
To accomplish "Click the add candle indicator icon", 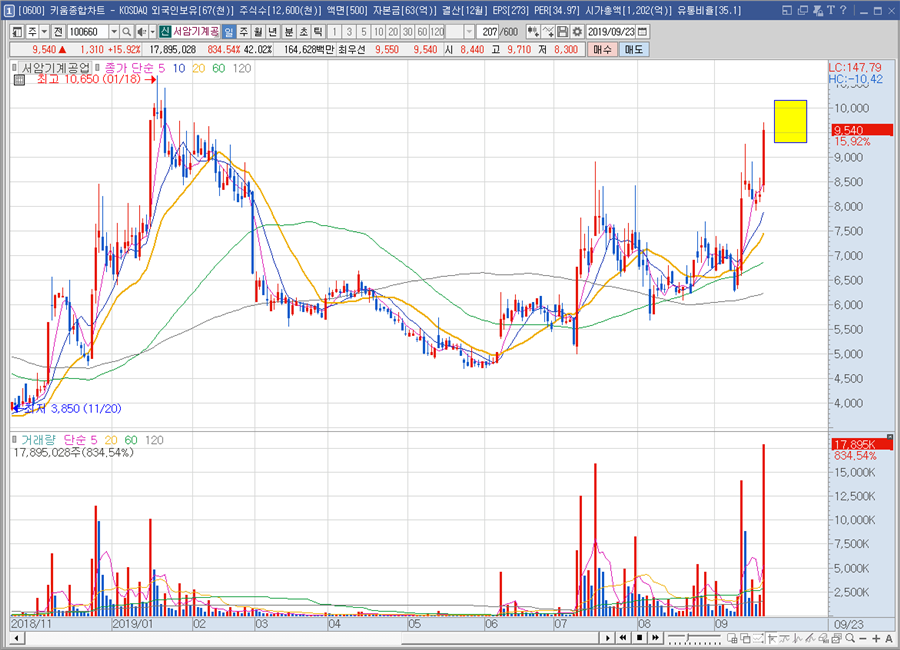I will 533,32.
